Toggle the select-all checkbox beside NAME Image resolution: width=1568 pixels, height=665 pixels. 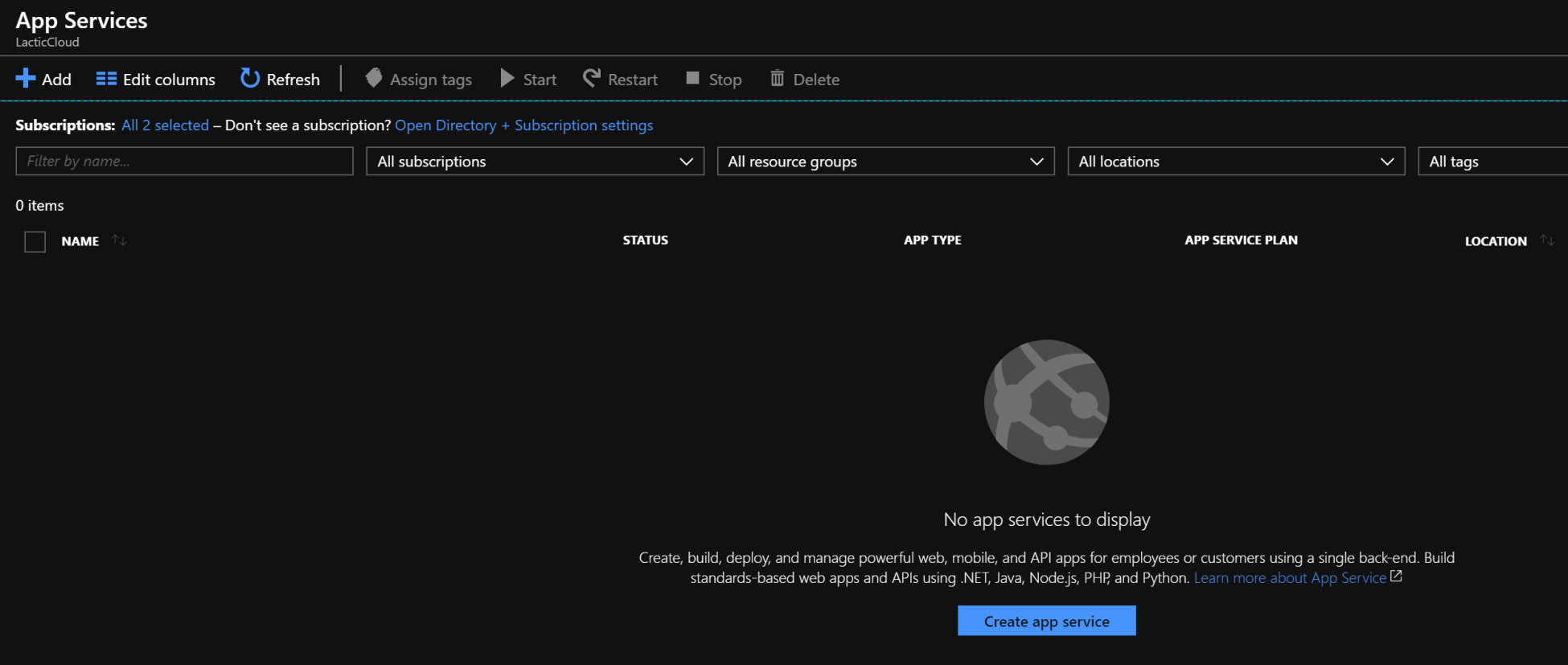35,241
